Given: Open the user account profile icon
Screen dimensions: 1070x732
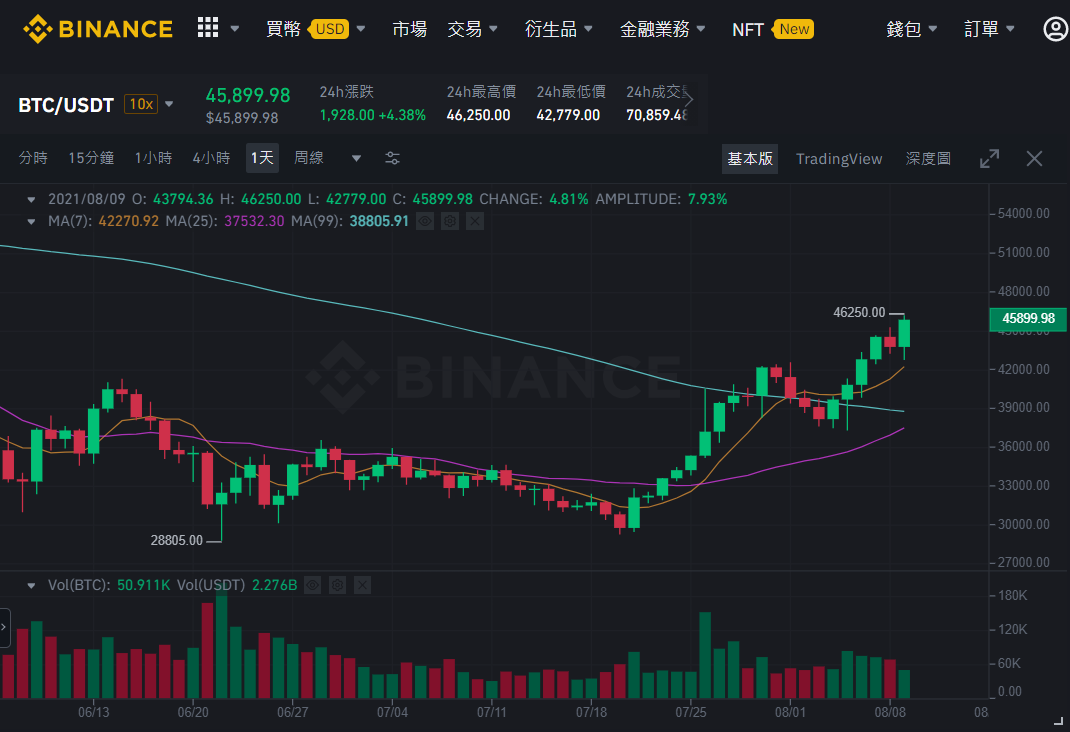Looking at the screenshot, I should (x=1056, y=29).
